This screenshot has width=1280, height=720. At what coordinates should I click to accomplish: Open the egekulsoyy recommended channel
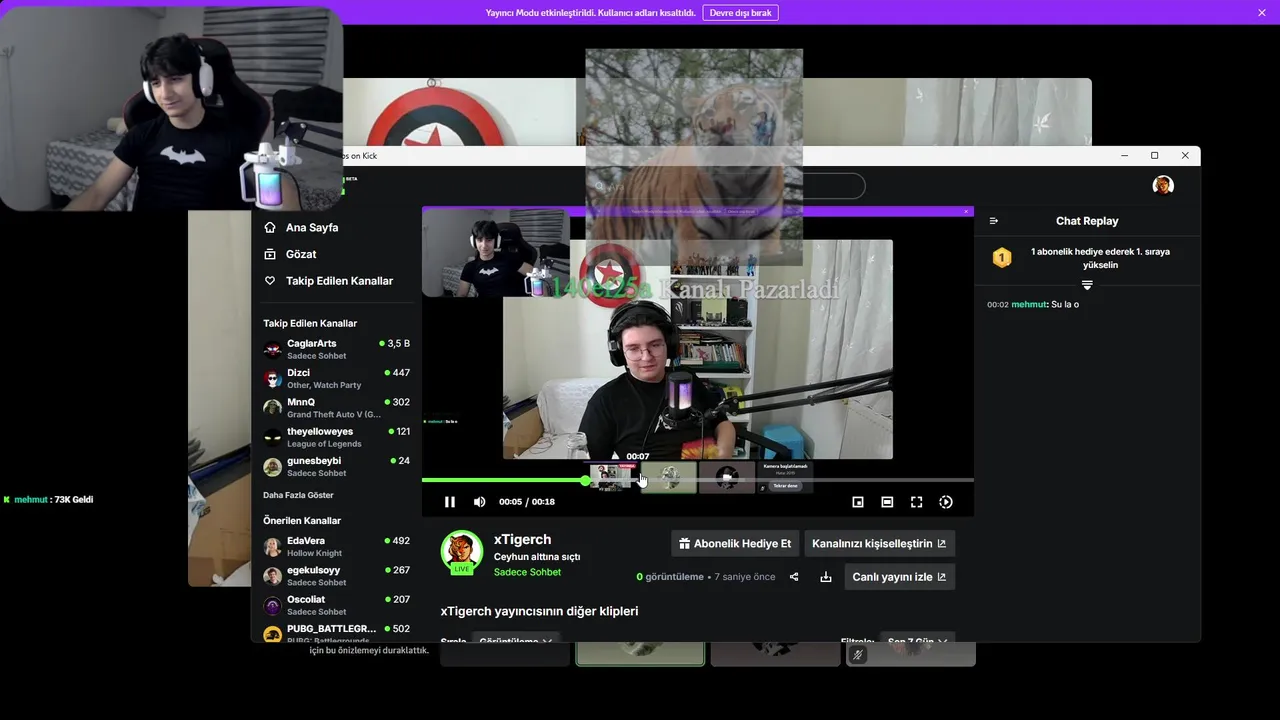pos(336,575)
